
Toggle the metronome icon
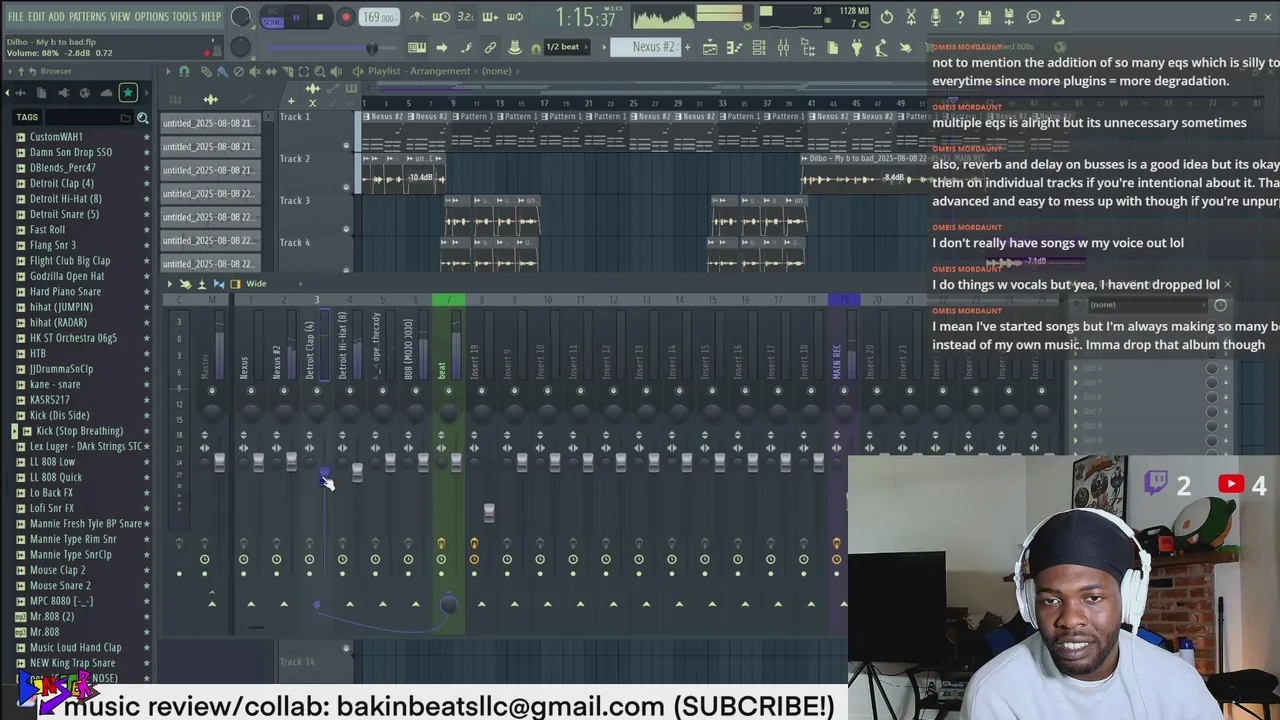[417, 17]
